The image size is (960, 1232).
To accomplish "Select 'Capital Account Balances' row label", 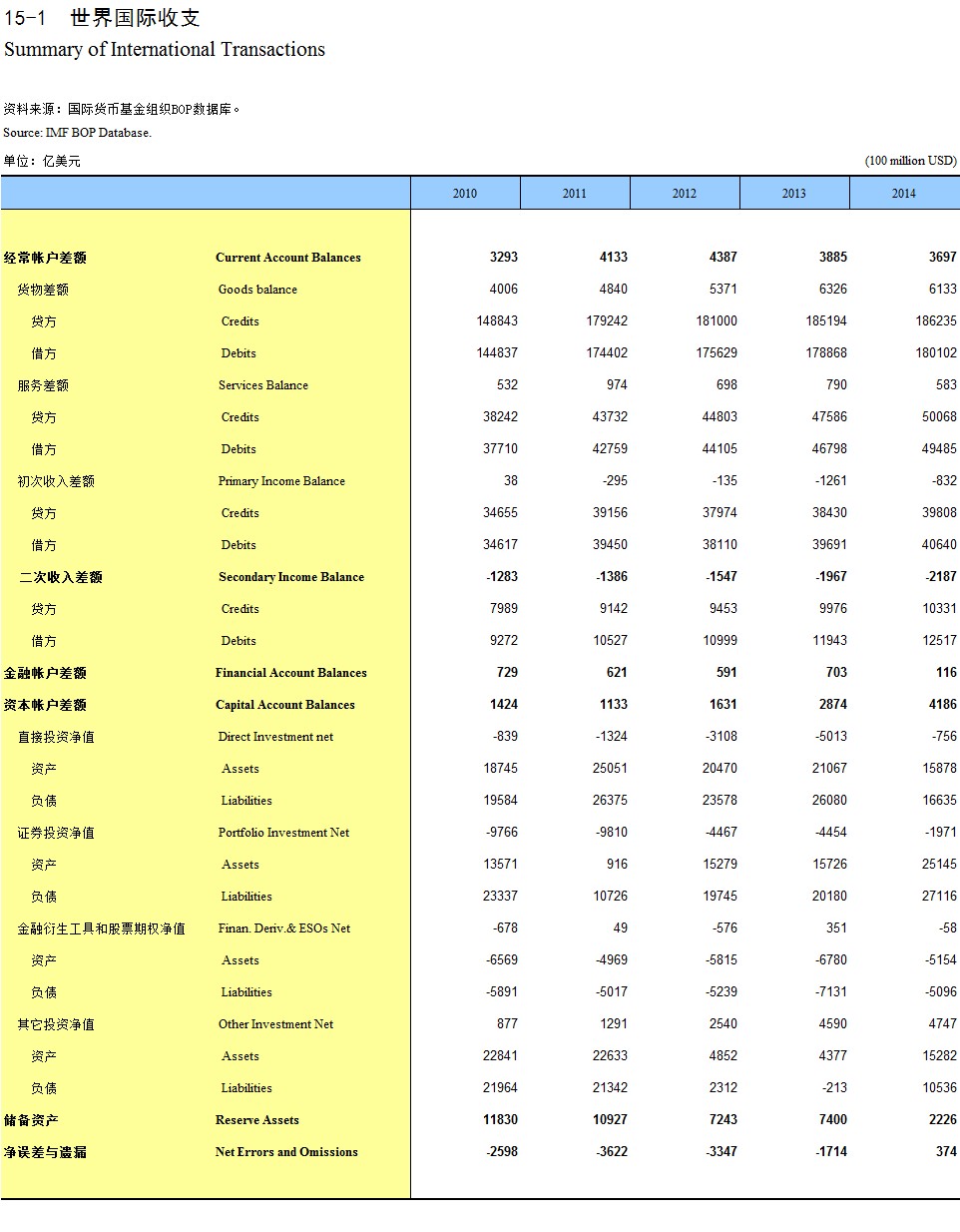I will [x=285, y=705].
